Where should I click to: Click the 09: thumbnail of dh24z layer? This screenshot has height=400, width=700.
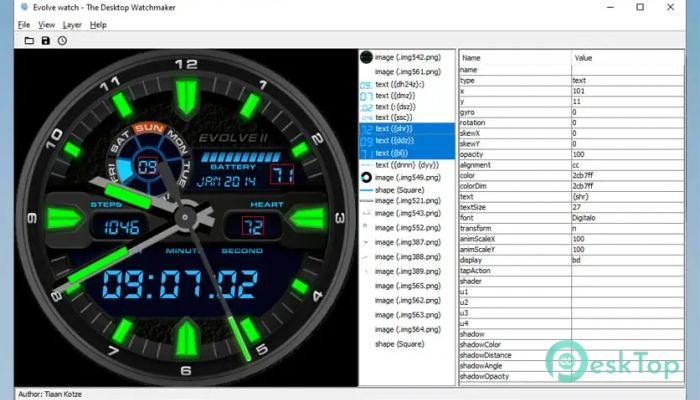click(x=366, y=84)
